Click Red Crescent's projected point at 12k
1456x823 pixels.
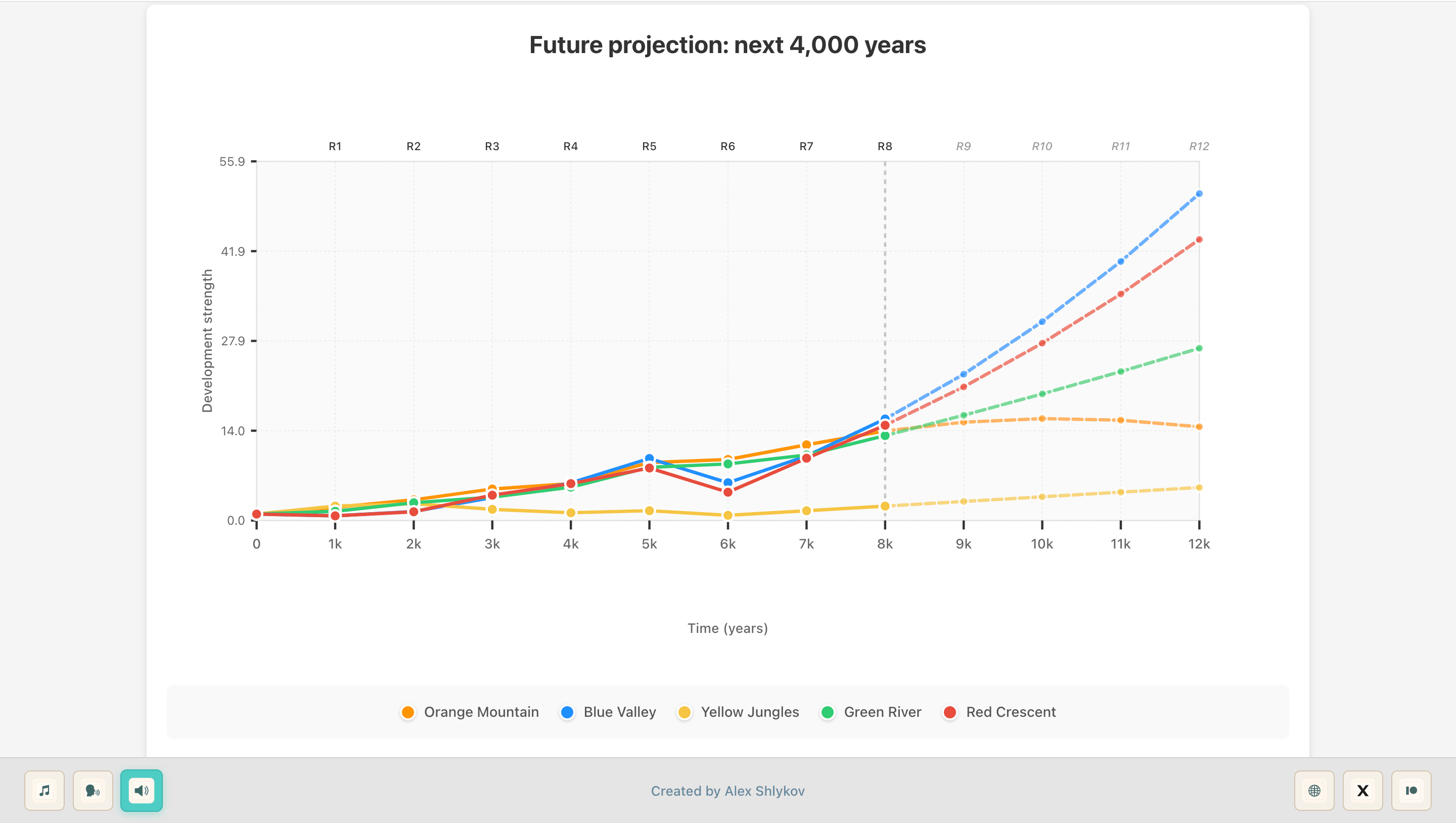(1199, 240)
